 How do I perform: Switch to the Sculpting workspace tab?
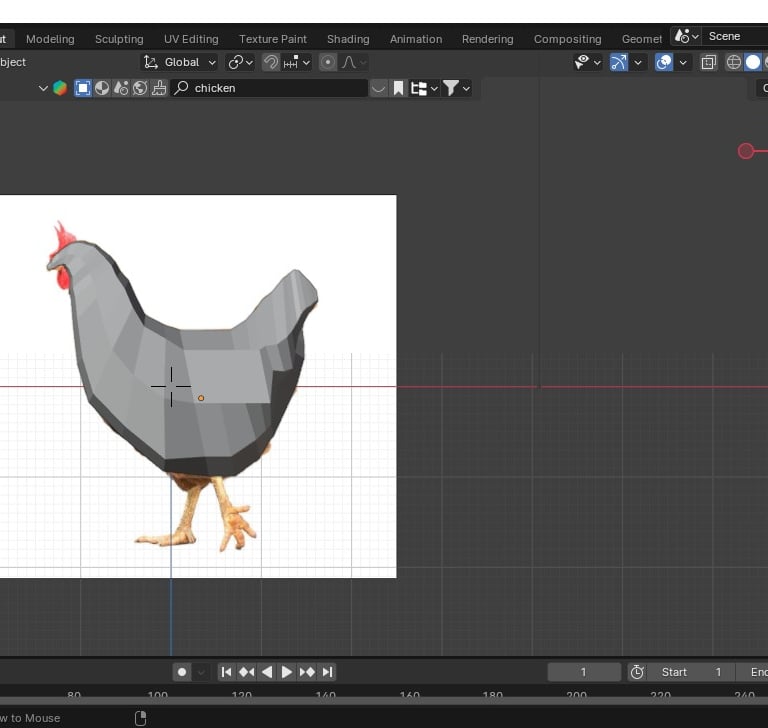[x=119, y=39]
